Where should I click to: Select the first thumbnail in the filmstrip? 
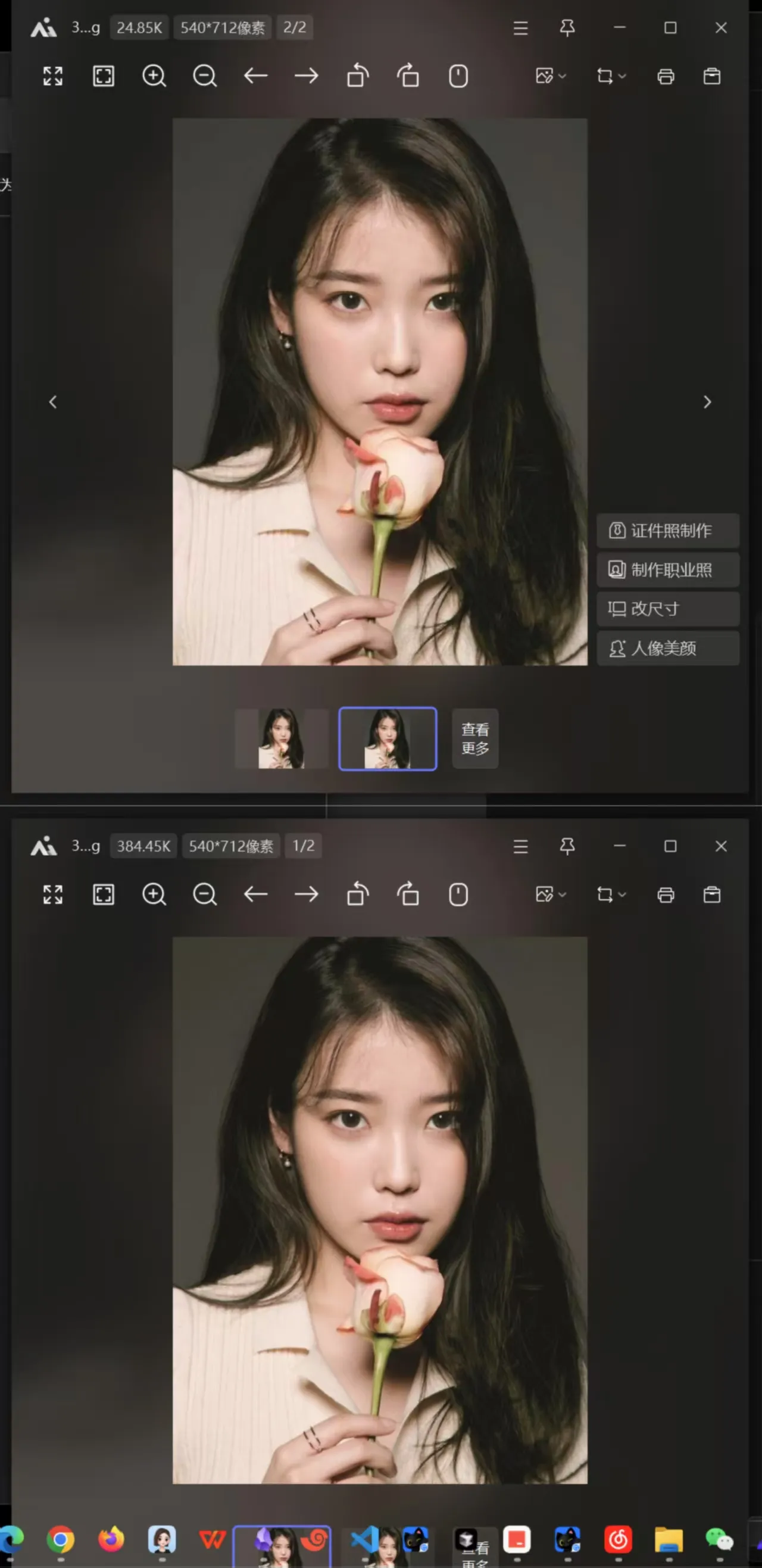coord(282,738)
